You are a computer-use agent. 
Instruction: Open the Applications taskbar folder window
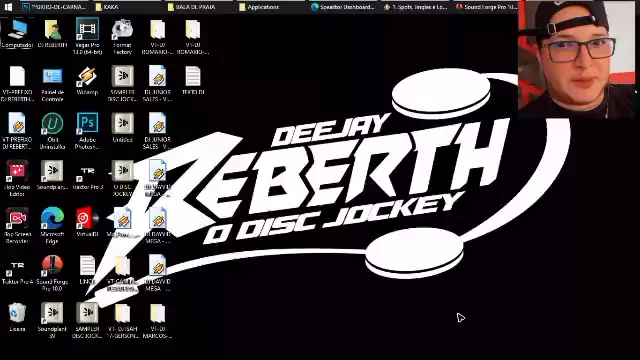(x=259, y=7)
